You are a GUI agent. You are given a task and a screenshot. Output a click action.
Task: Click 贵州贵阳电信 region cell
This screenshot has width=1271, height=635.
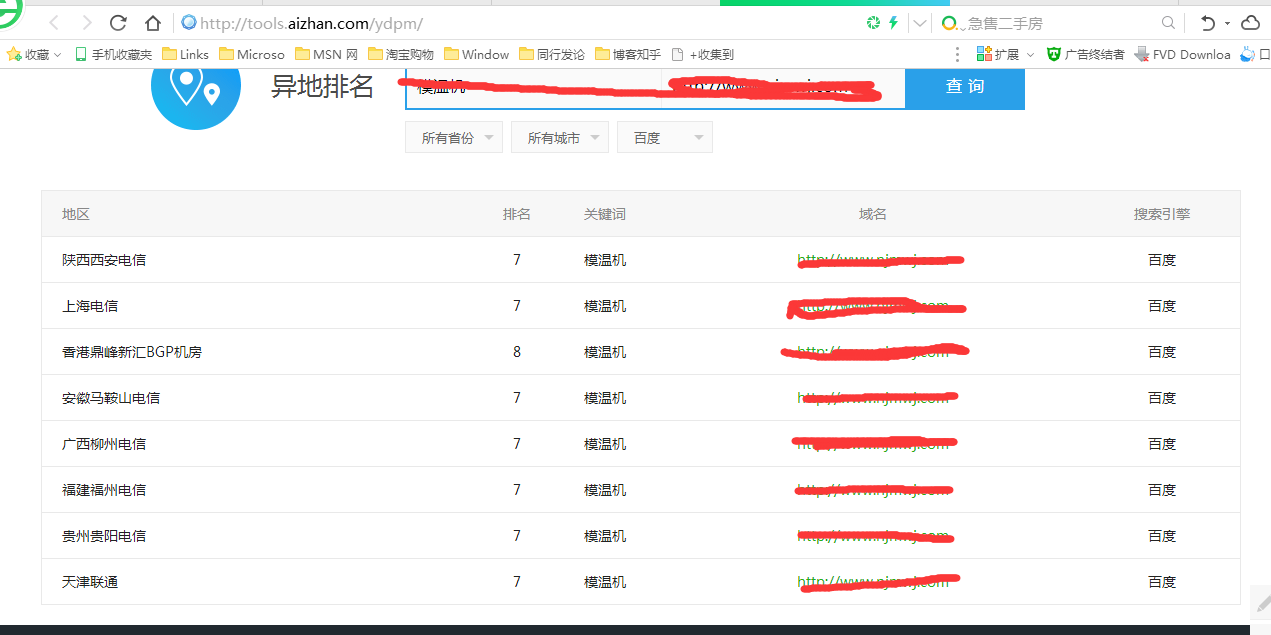click(104, 536)
